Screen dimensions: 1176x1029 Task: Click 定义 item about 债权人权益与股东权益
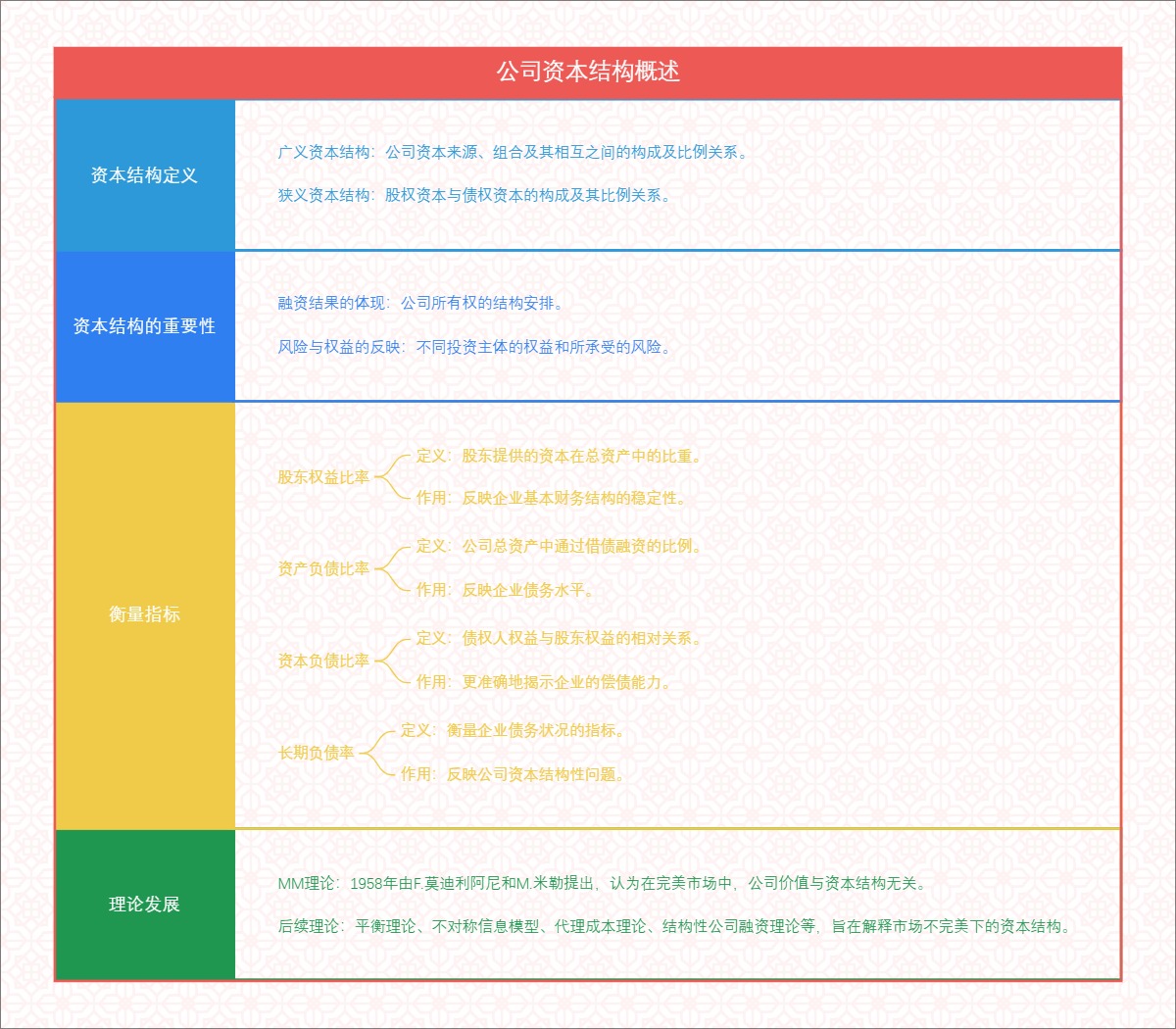(x=555, y=640)
